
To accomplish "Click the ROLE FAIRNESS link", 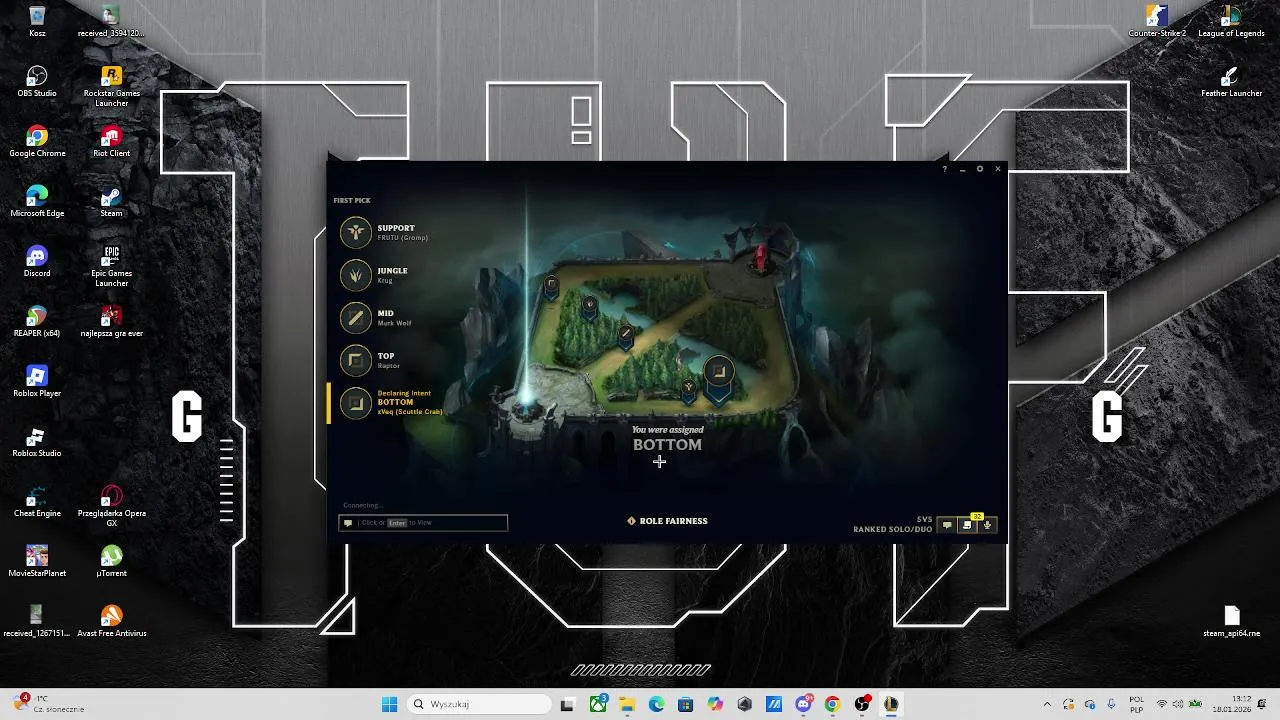I will [x=667, y=521].
